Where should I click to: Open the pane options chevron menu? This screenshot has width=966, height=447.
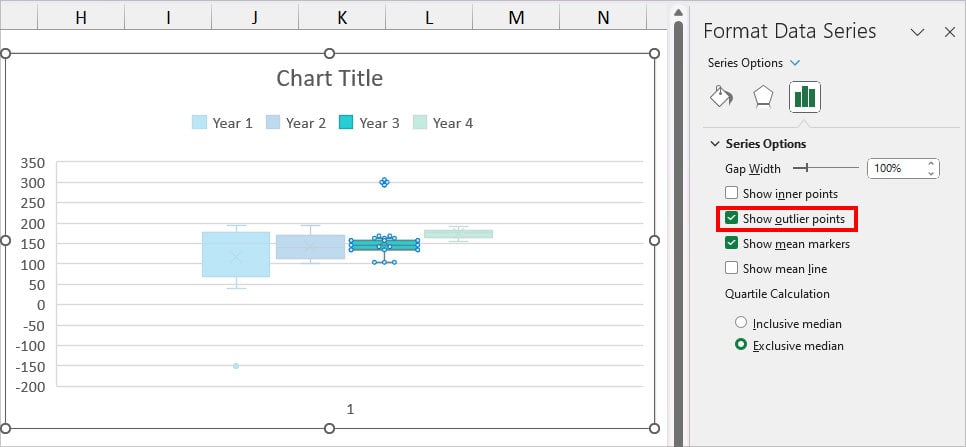coord(917,32)
